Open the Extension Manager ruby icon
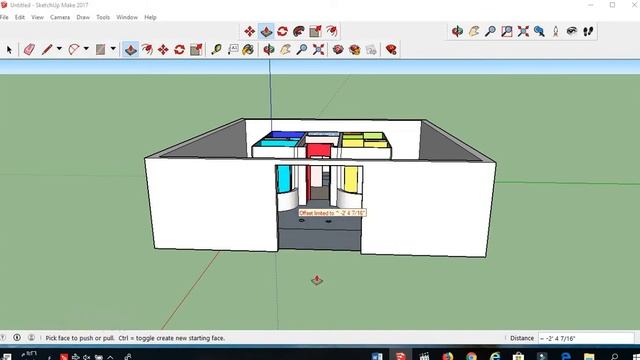 pyautogui.click(x=391, y=50)
